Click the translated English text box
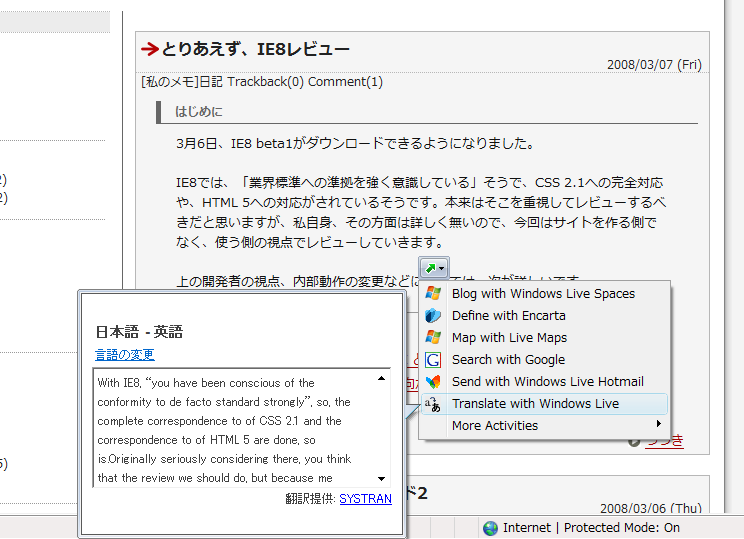Screen dimensions: 744x539 pos(242,428)
